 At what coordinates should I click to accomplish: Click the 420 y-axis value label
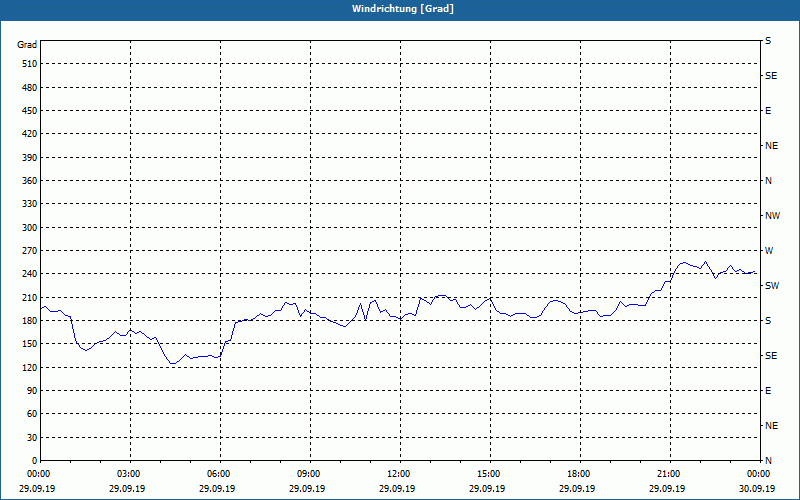pos(30,134)
